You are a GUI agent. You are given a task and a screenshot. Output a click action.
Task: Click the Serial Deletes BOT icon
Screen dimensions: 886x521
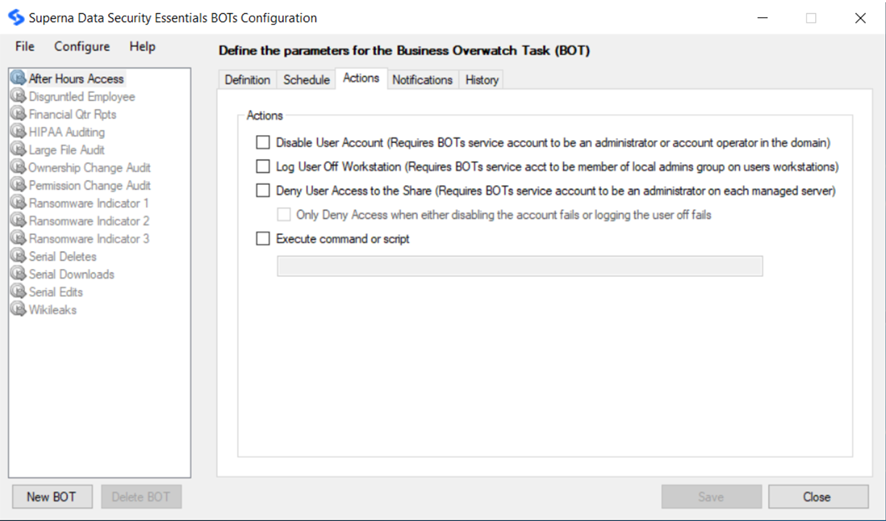(18, 256)
